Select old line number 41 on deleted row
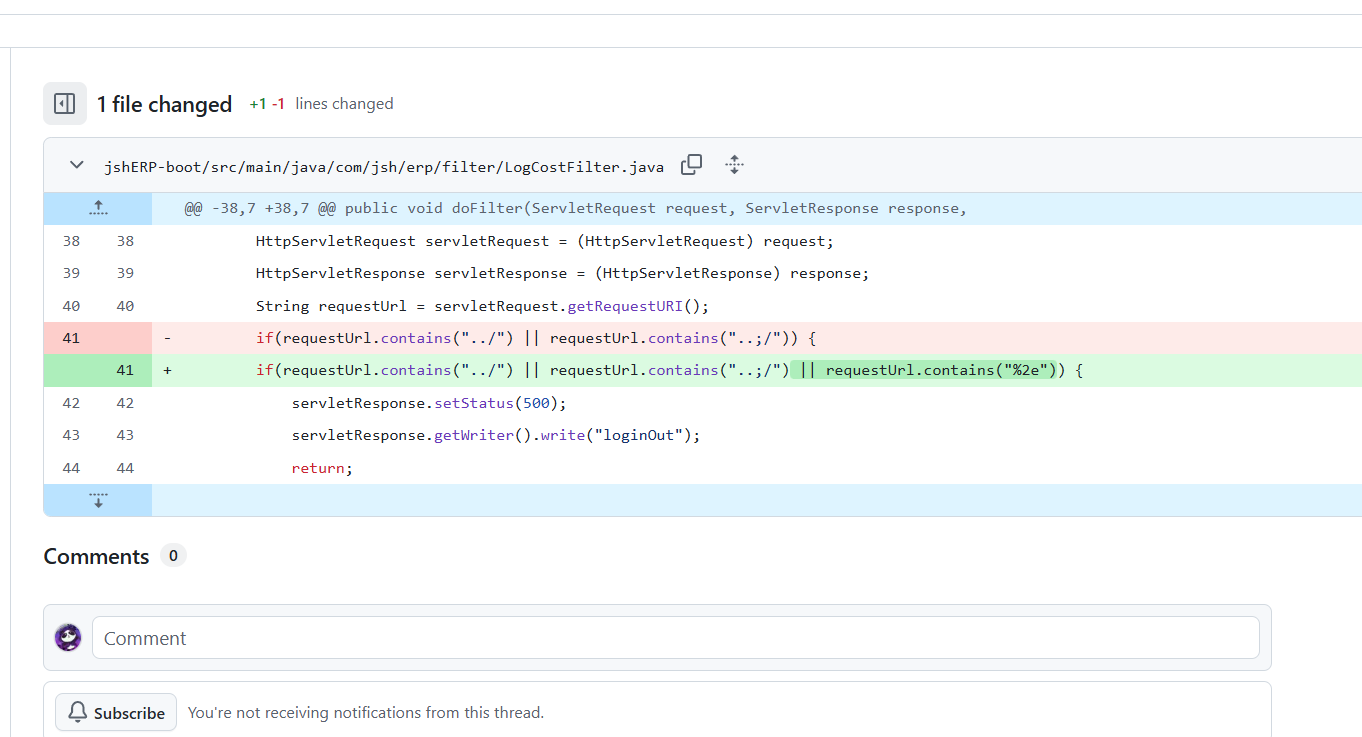This screenshot has height=737, width=1362. (71, 338)
